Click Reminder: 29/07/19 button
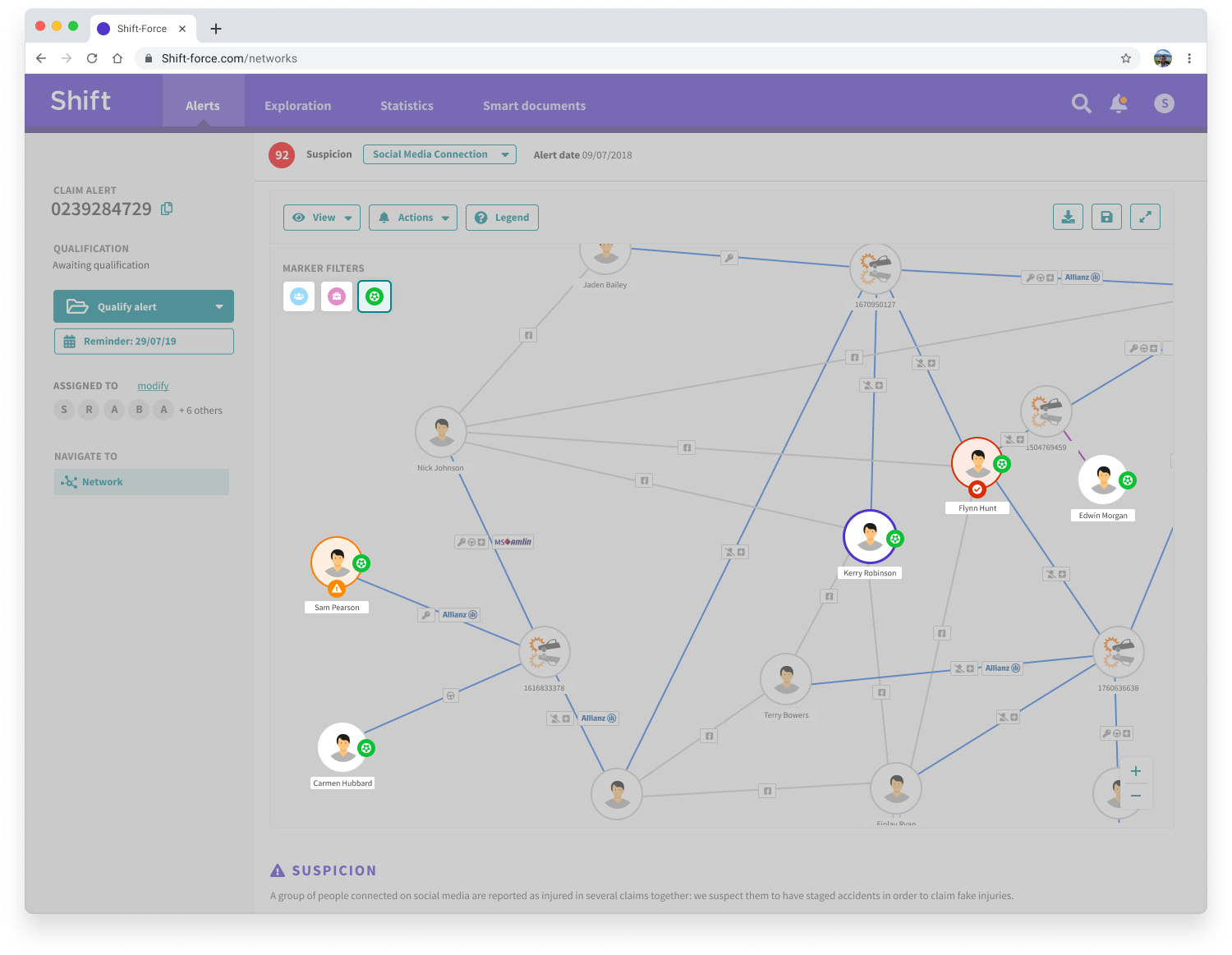The image size is (1232, 955). pyautogui.click(x=144, y=342)
